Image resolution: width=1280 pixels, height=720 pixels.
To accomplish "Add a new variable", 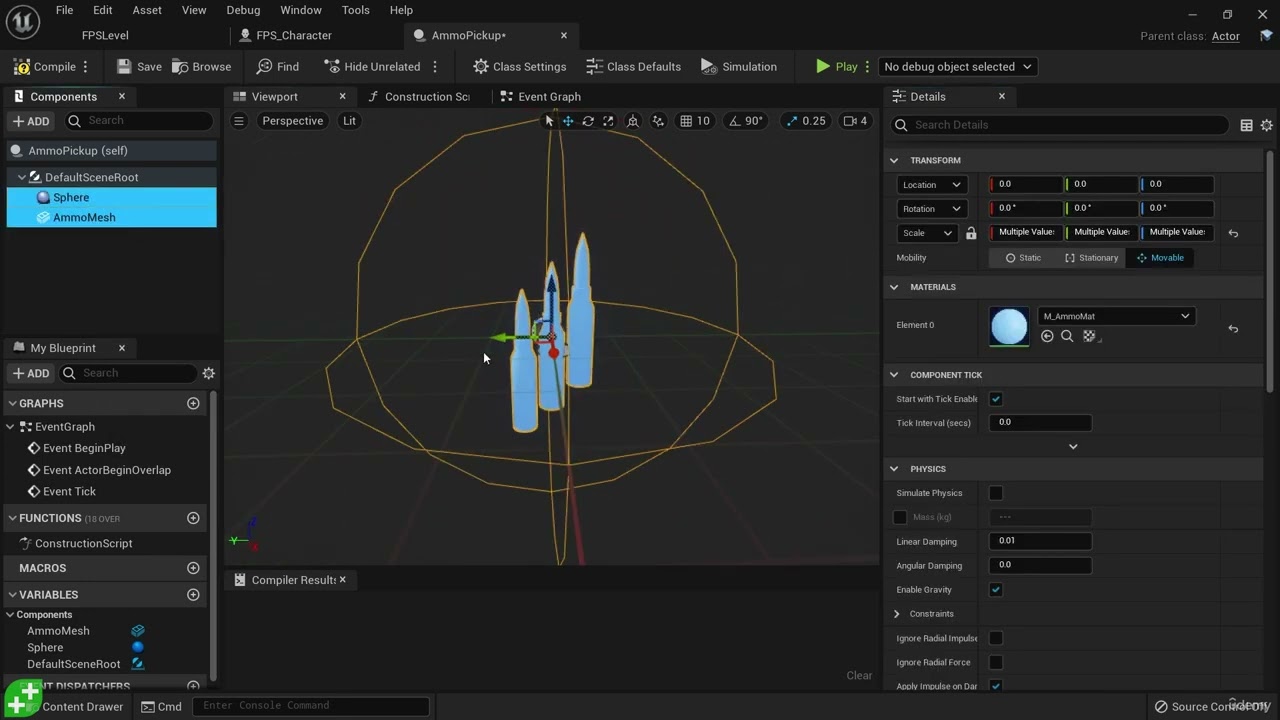I will pyautogui.click(x=193, y=595).
